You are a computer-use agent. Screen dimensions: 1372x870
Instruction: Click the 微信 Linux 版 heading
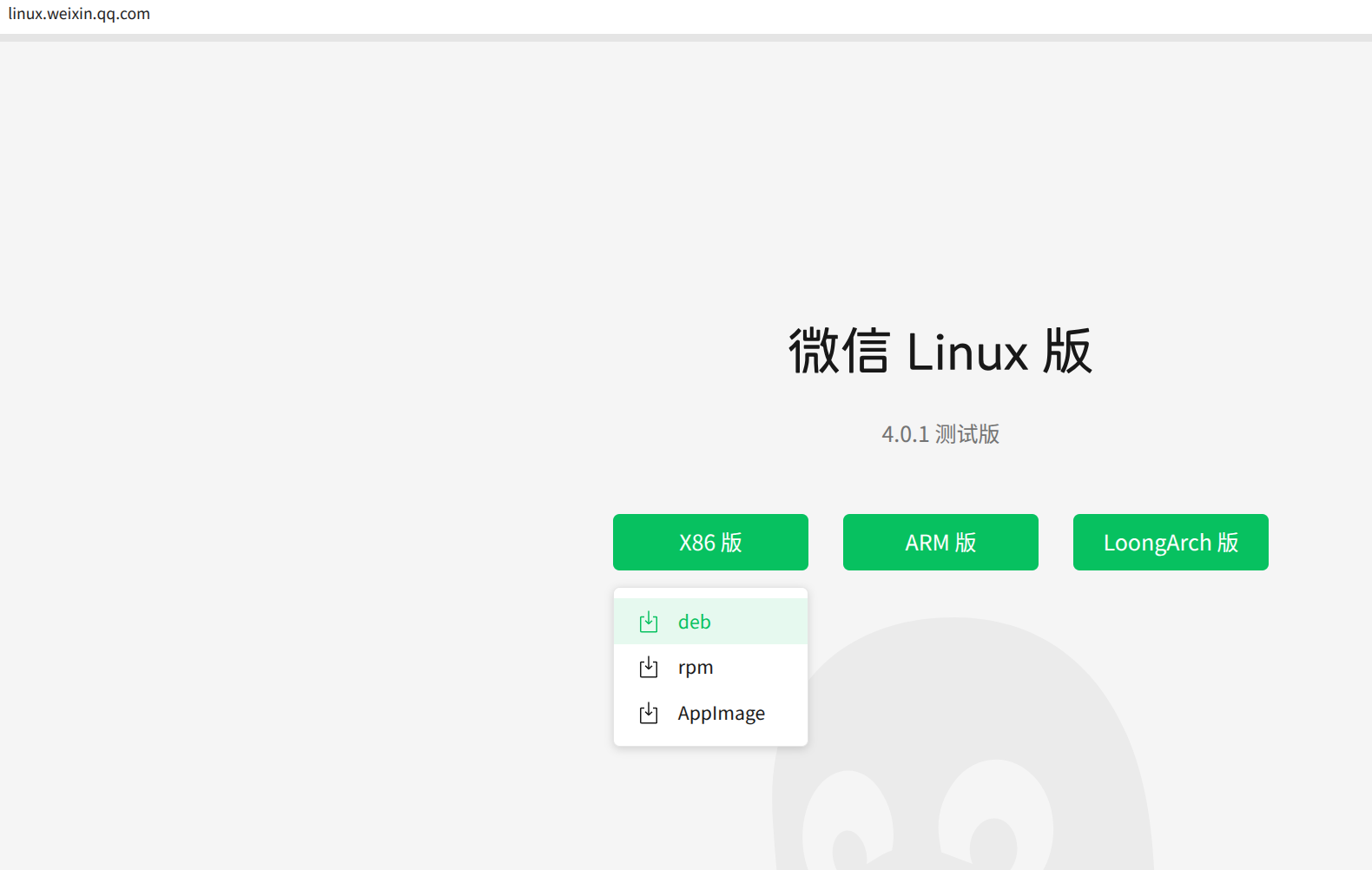[x=940, y=352]
